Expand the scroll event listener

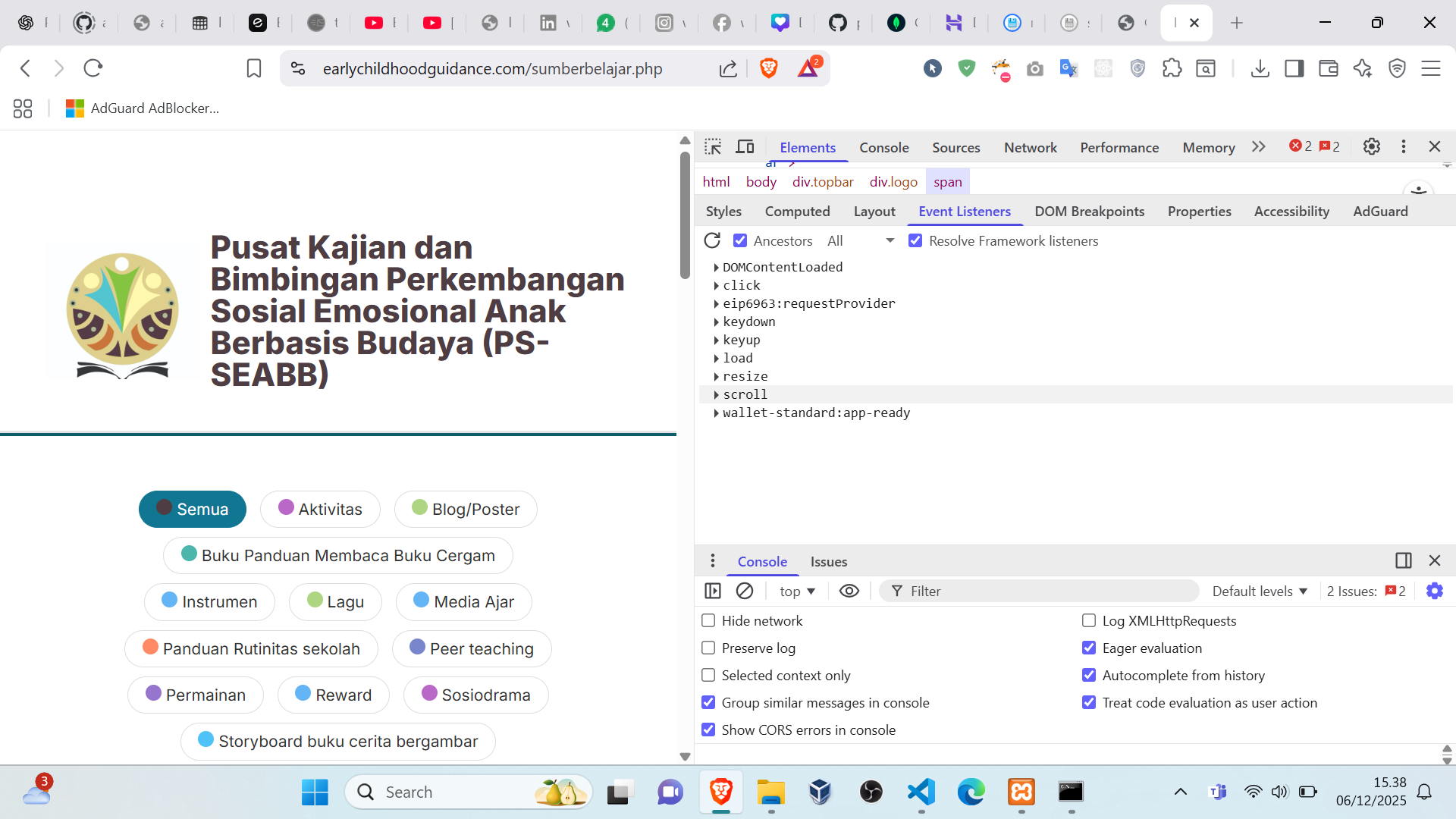click(x=716, y=394)
